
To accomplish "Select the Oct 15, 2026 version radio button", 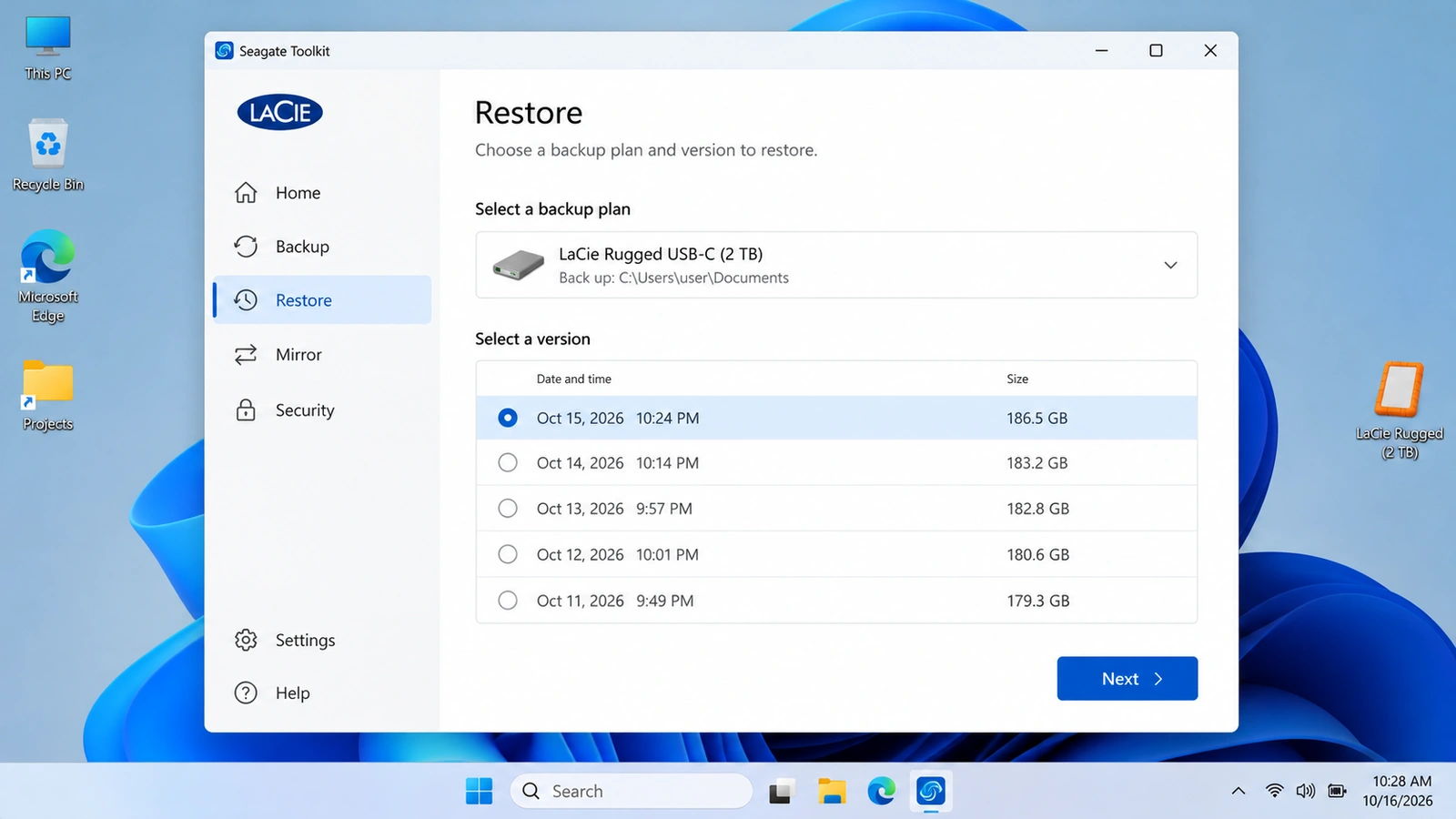I will tap(508, 418).
